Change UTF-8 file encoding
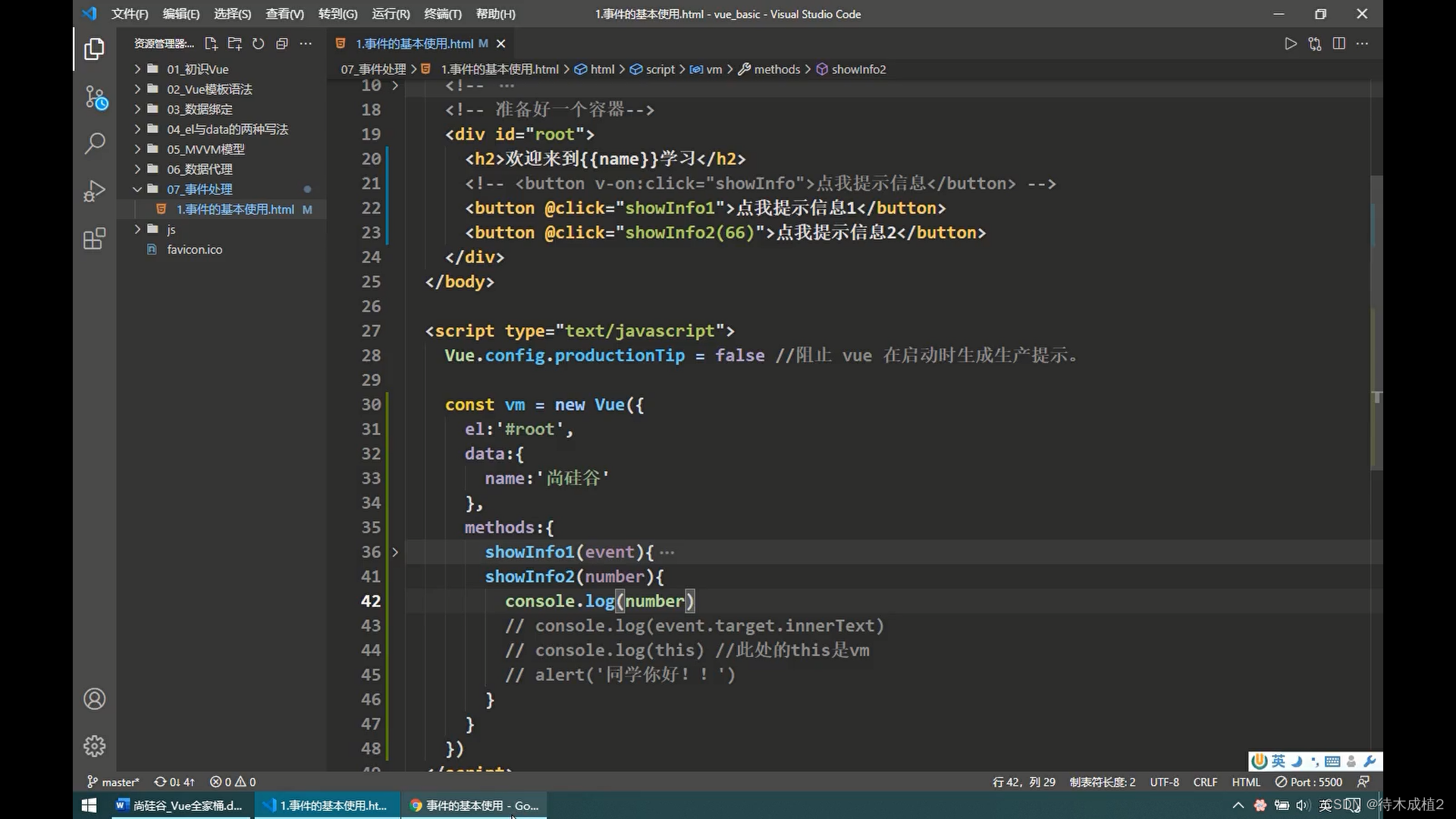The width and height of the screenshot is (1456, 819). pos(1165,782)
